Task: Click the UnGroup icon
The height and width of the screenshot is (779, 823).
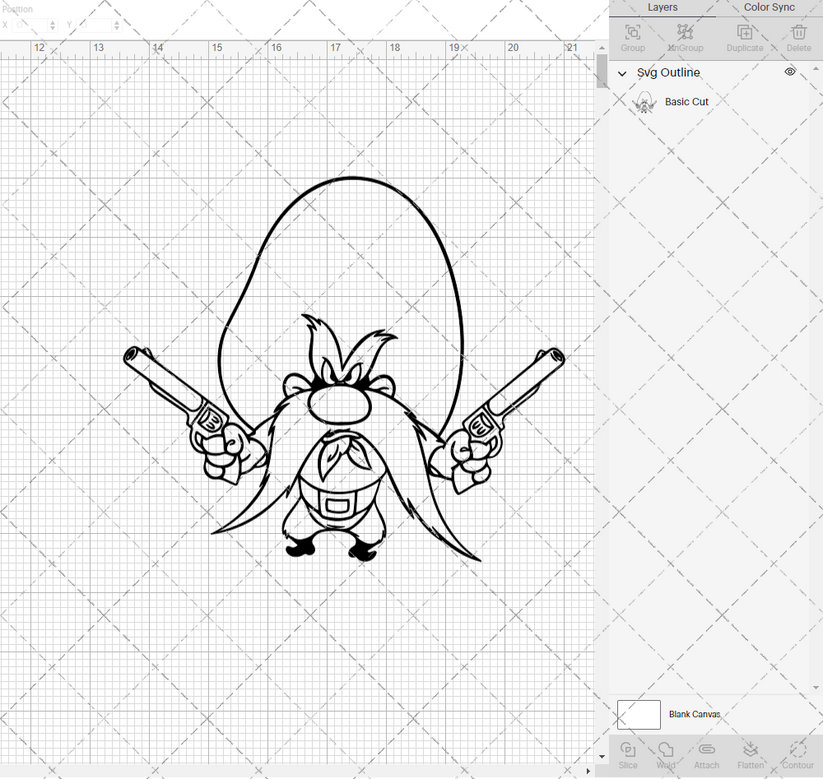Action: click(685, 33)
